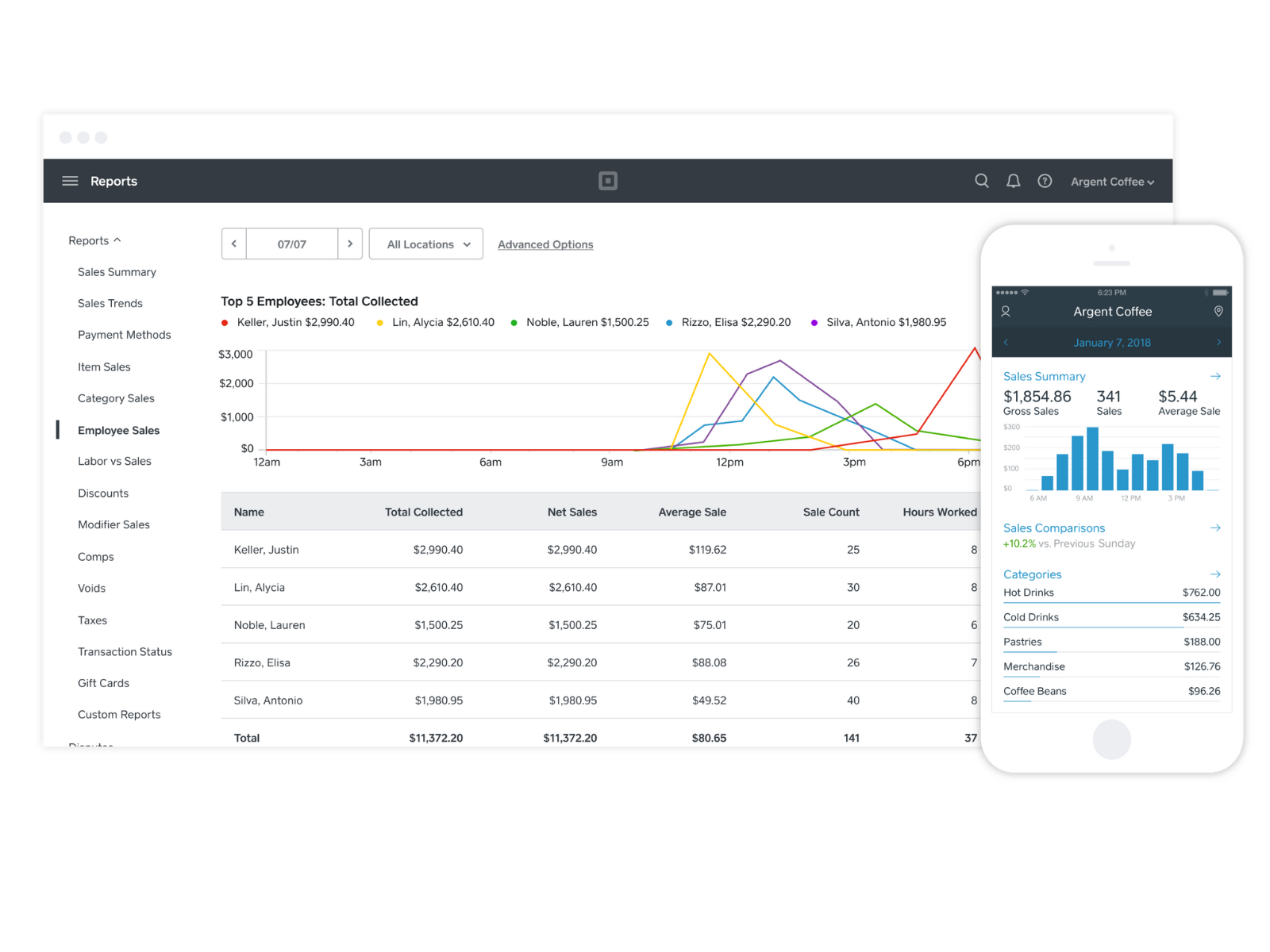Viewport: 1270px width, 952px height.
Task: Select Payment Methods in sidebar
Action: 125,335
